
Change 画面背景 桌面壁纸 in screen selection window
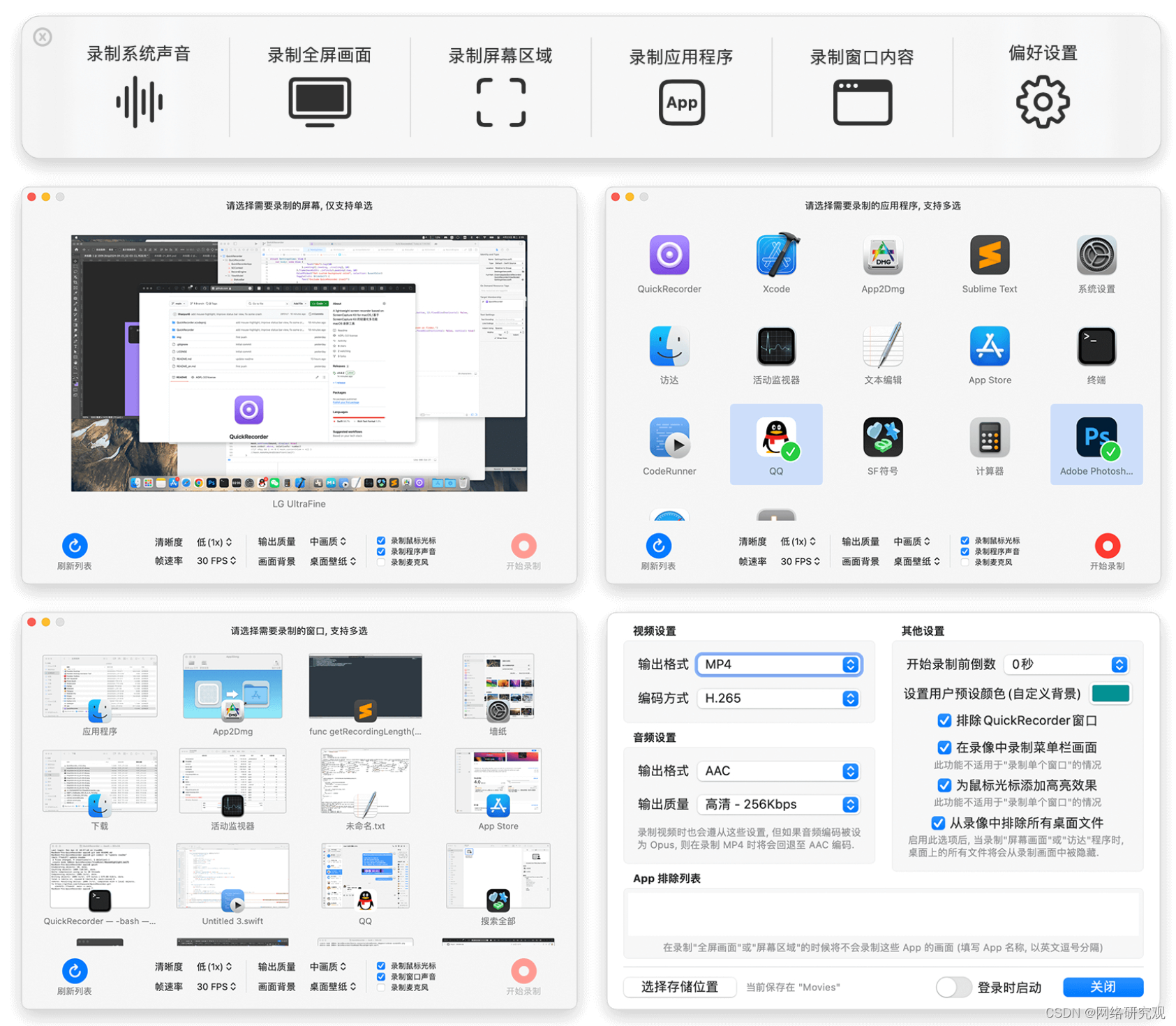(333, 561)
